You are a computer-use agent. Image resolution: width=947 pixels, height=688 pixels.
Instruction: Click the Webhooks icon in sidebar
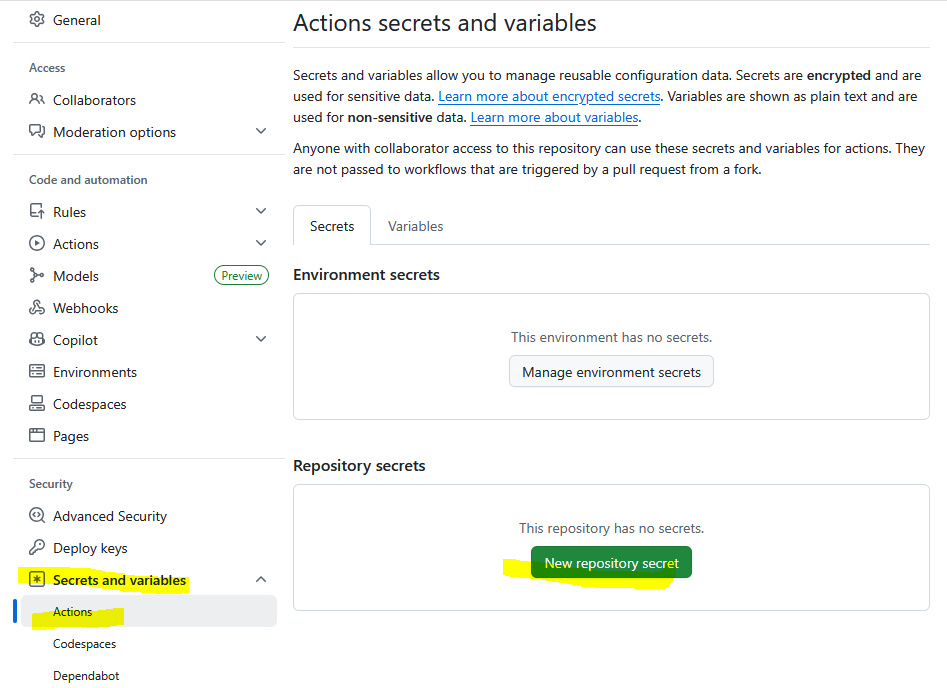[x=37, y=308]
